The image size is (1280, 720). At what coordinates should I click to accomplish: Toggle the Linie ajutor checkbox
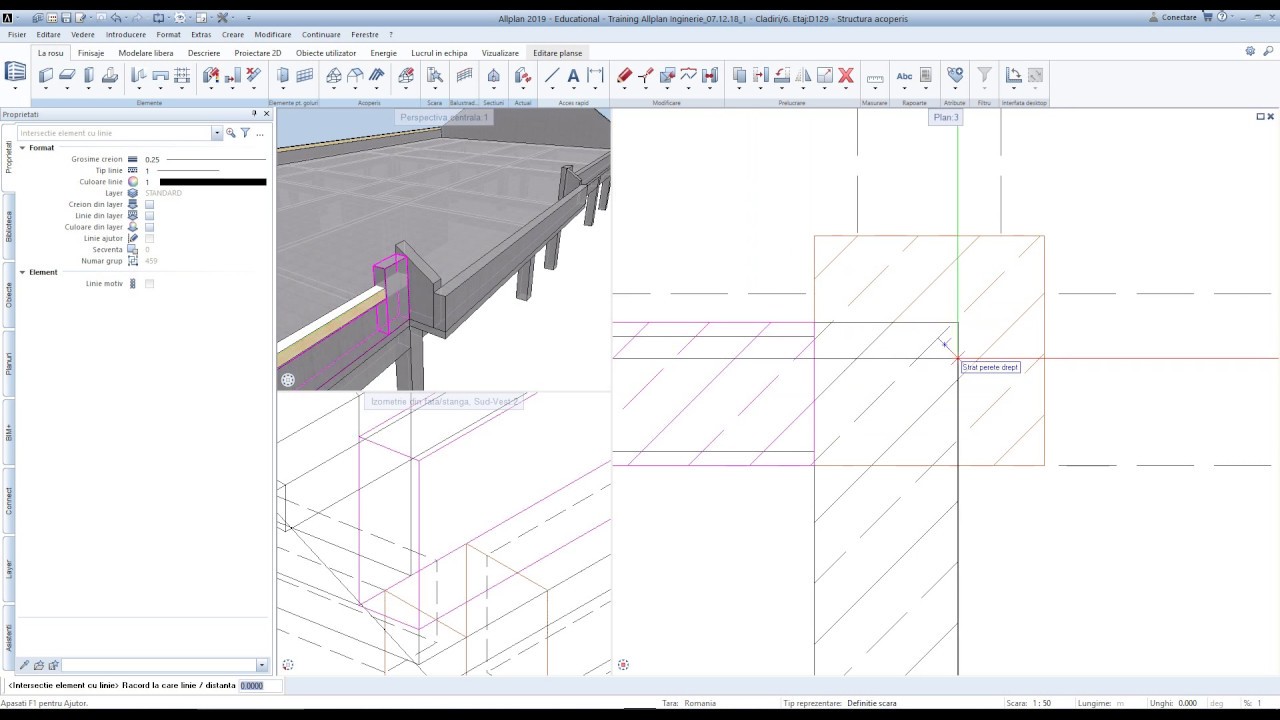coord(149,239)
